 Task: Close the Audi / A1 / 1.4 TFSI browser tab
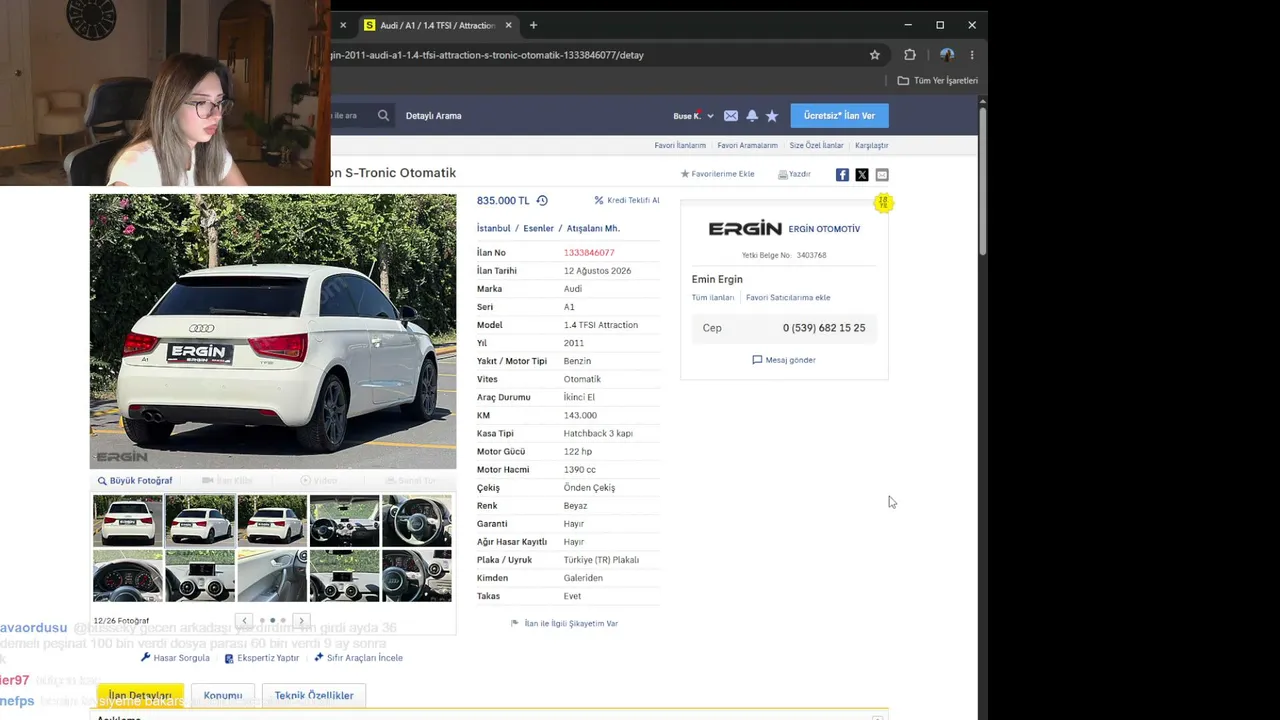click(508, 25)
